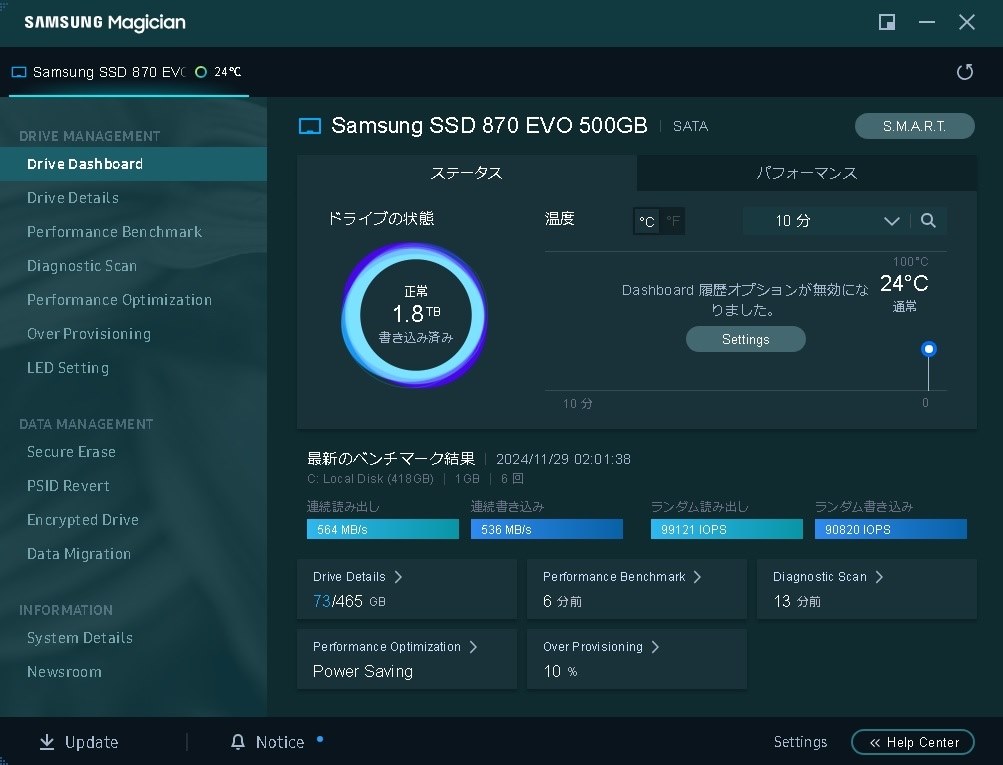
Task: Click the drive health ring showing 1.8 TB
Action: 415,315
